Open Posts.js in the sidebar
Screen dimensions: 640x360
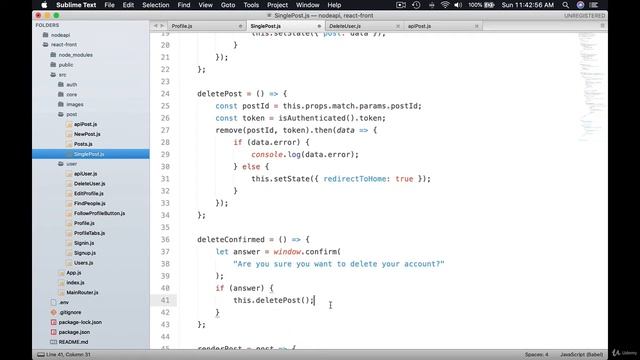[83, 144]
